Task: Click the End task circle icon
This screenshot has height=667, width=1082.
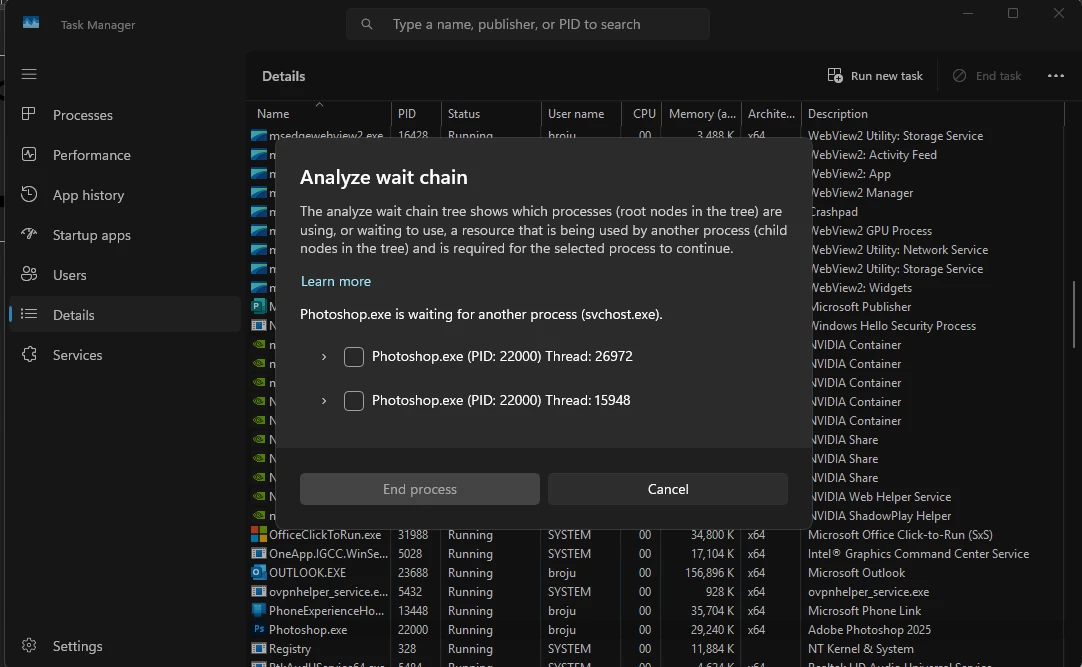Action: tap(959, 76)
